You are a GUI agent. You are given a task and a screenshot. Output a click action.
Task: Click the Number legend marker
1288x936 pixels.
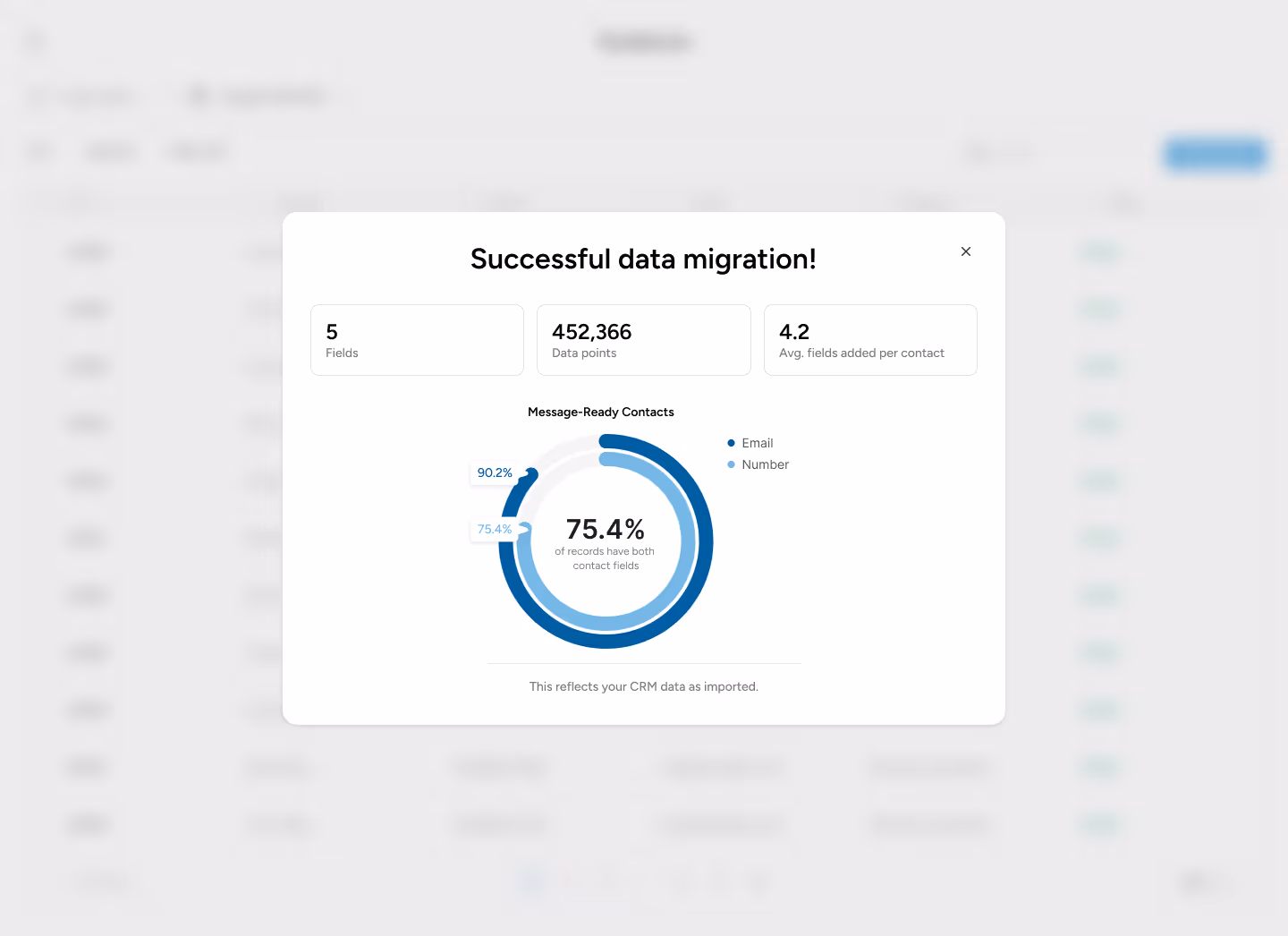(729, 464)
